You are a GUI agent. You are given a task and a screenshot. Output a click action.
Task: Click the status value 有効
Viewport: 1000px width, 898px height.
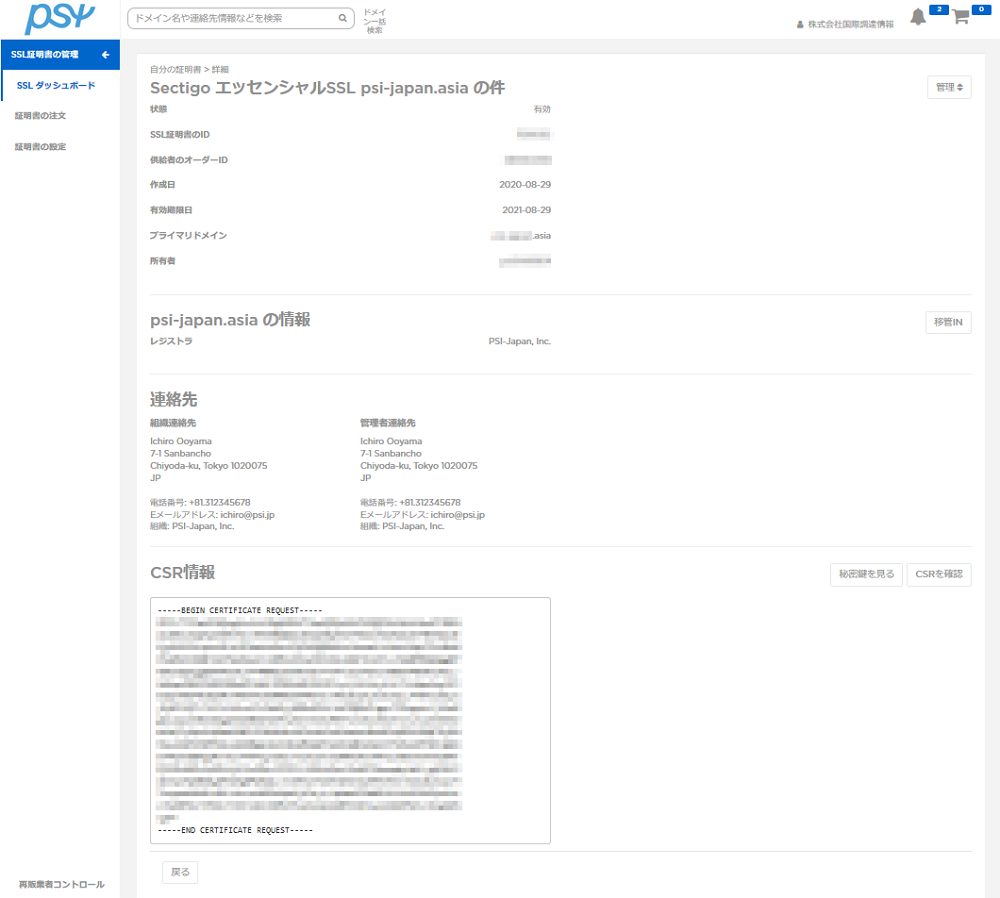[x=542, y=109]
